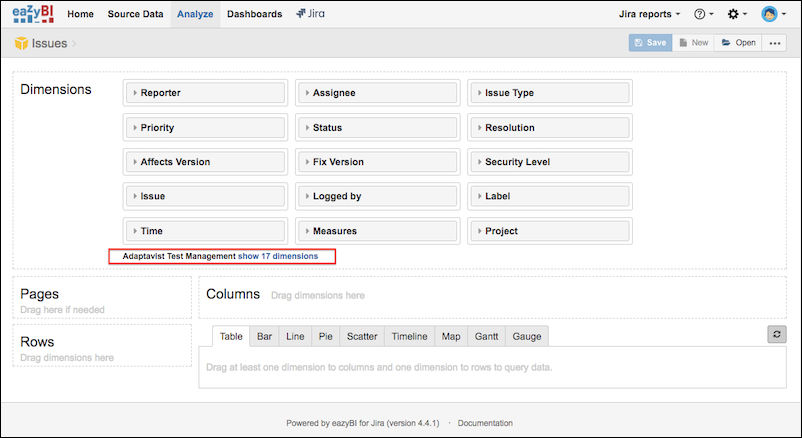Viewport: 802px width, 438px height.
Task: Click the Jira logo link
Action: (x=314, y=15)
